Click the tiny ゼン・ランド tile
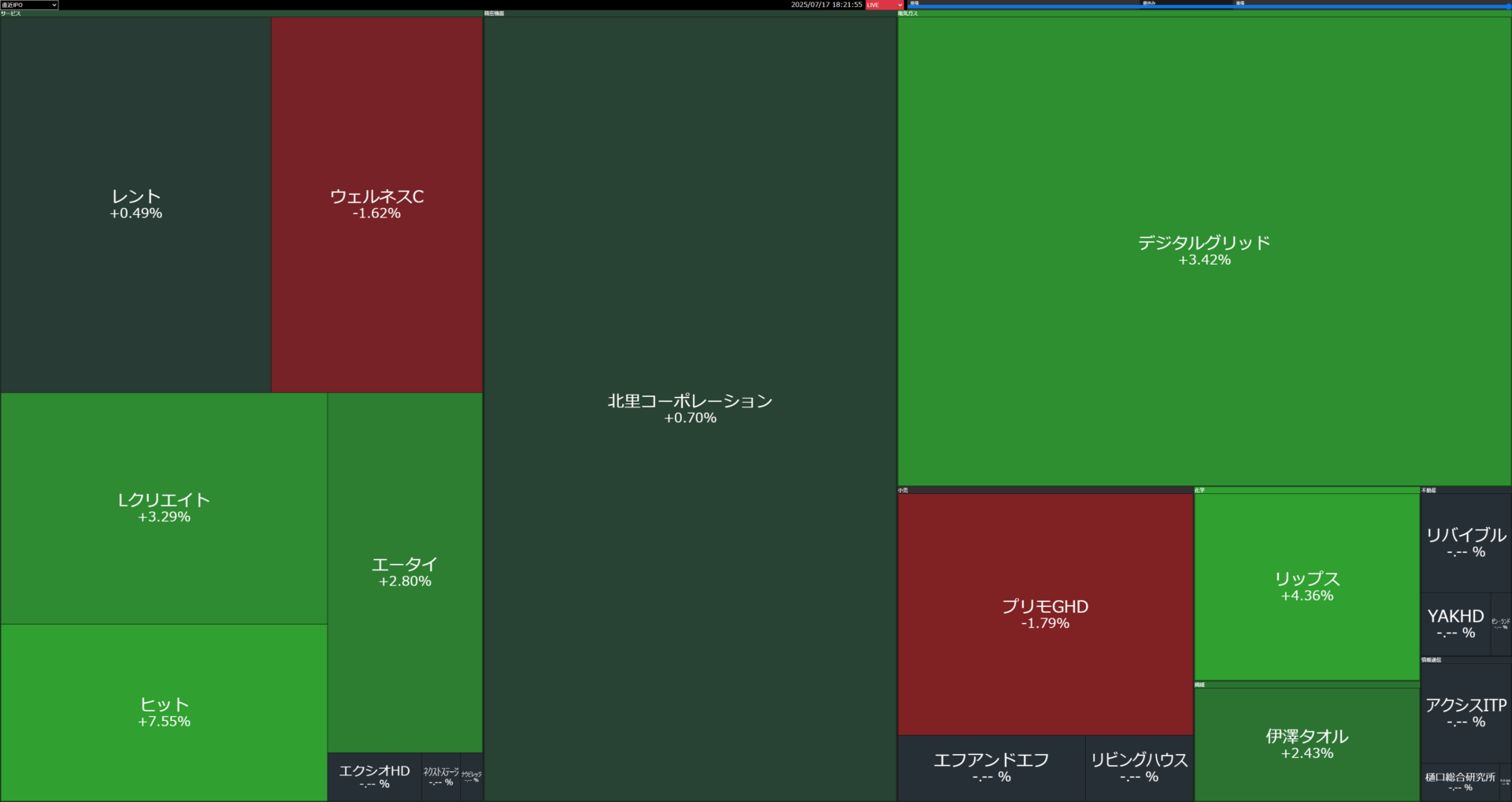Screen dimensions: 1512x802 coord(1501,624)
